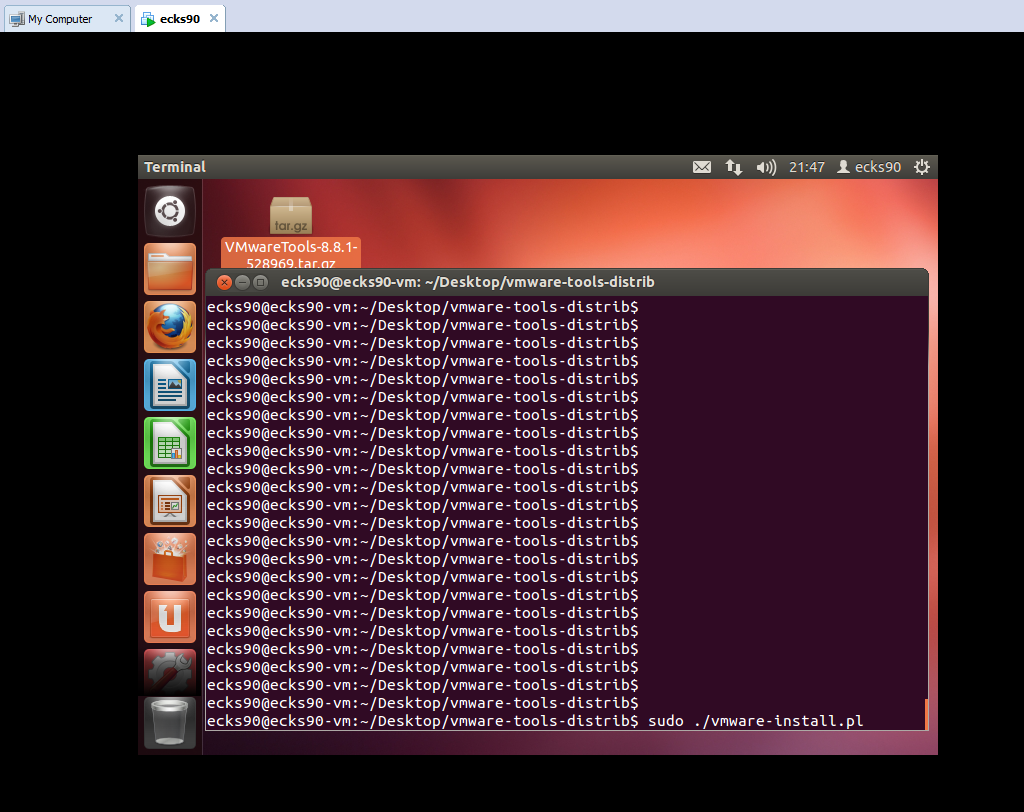Launch Firefox web browser from launcher

tap(170, 327)
